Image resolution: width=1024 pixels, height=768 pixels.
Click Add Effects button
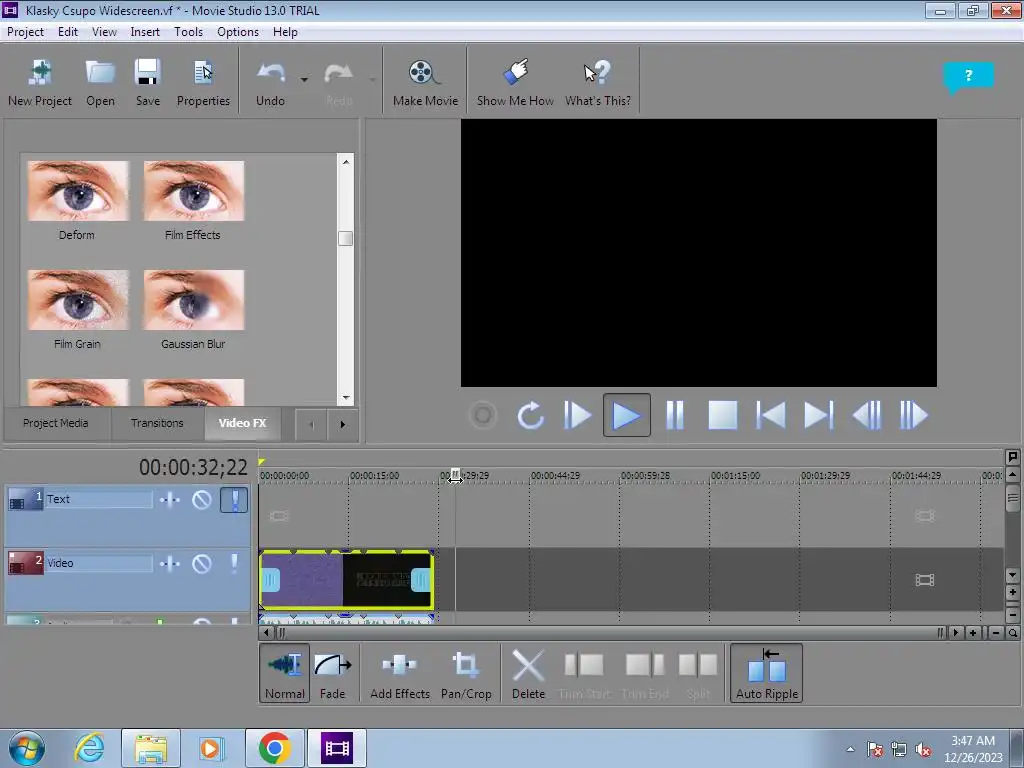click(400, 673)
